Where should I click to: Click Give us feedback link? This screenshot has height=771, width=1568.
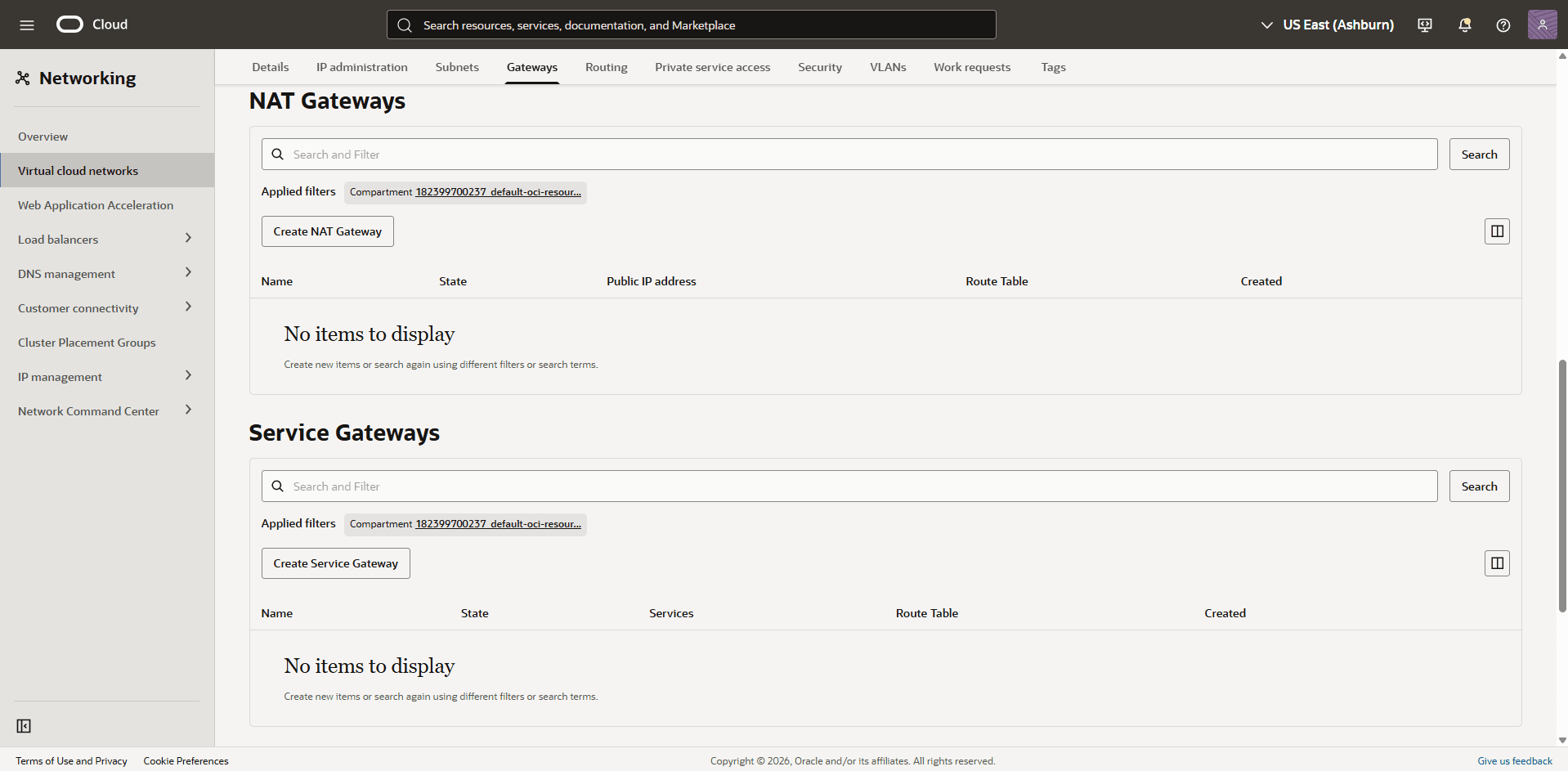pyautogui.click(x=1514, y=760)
